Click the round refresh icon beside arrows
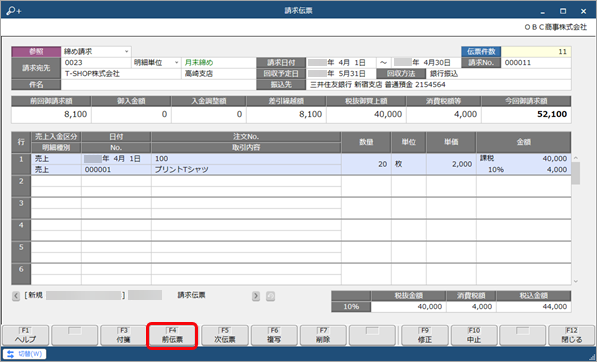597x362 pixels. (x=270, y=296)
